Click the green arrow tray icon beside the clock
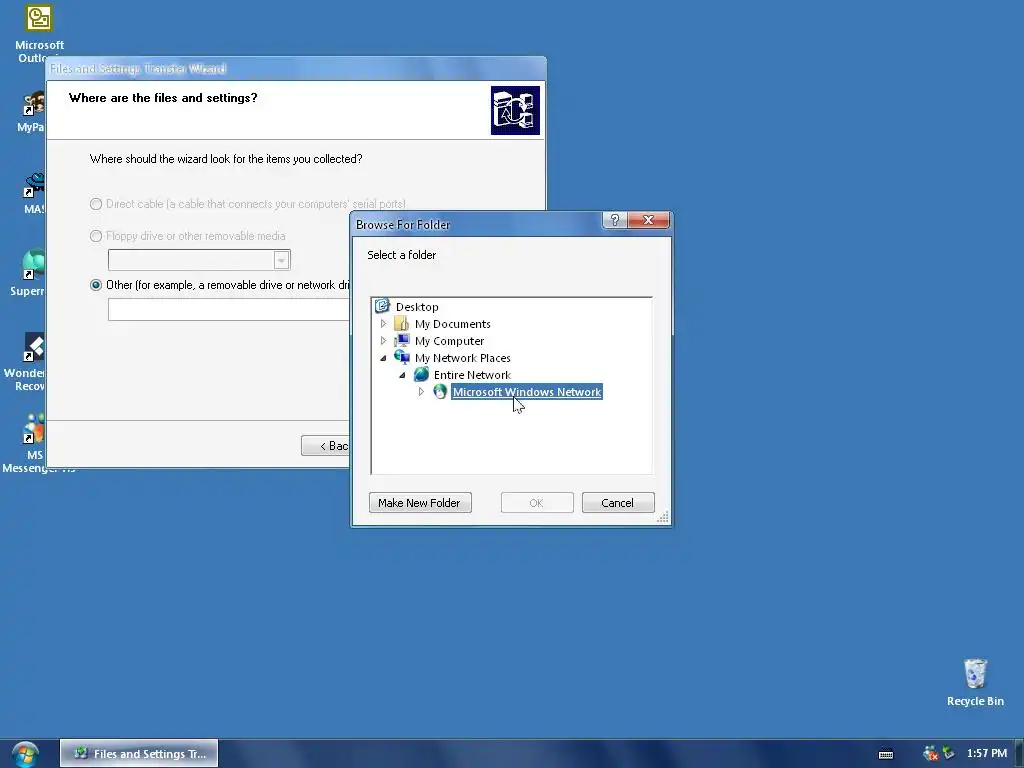The image size is (1024, 768). coord(948,753)
